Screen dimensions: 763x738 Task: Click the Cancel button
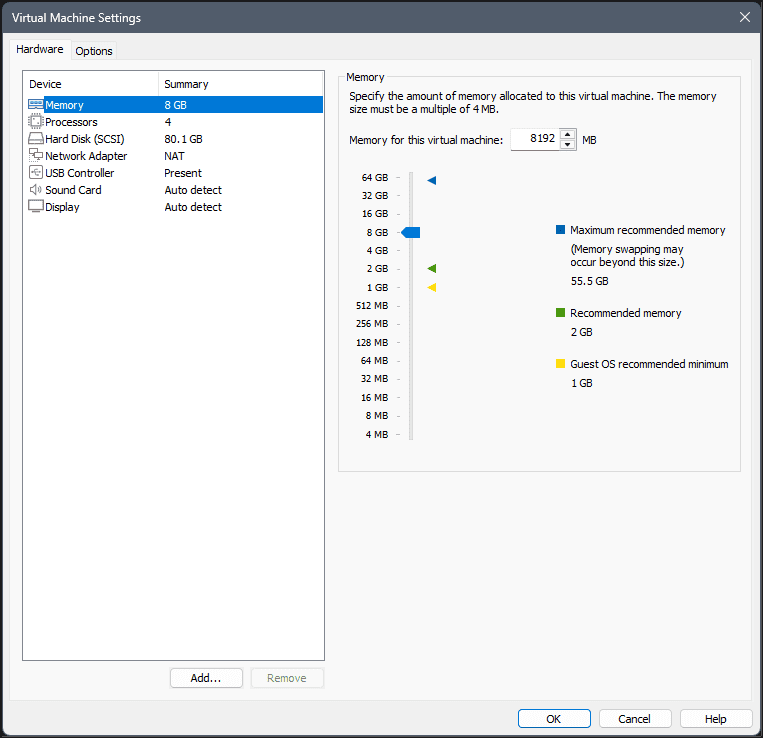click(635, 719)
